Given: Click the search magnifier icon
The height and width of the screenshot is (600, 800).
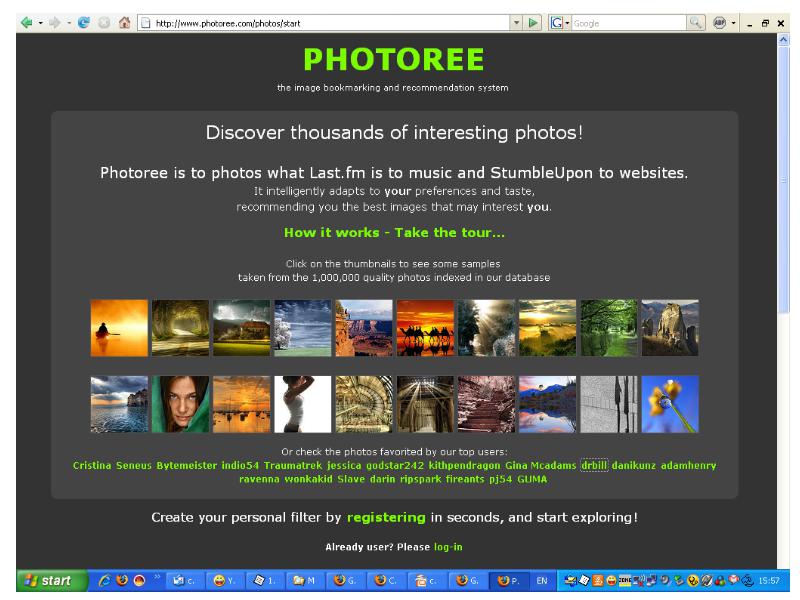Looking at the screenshot, I should 695,23.
